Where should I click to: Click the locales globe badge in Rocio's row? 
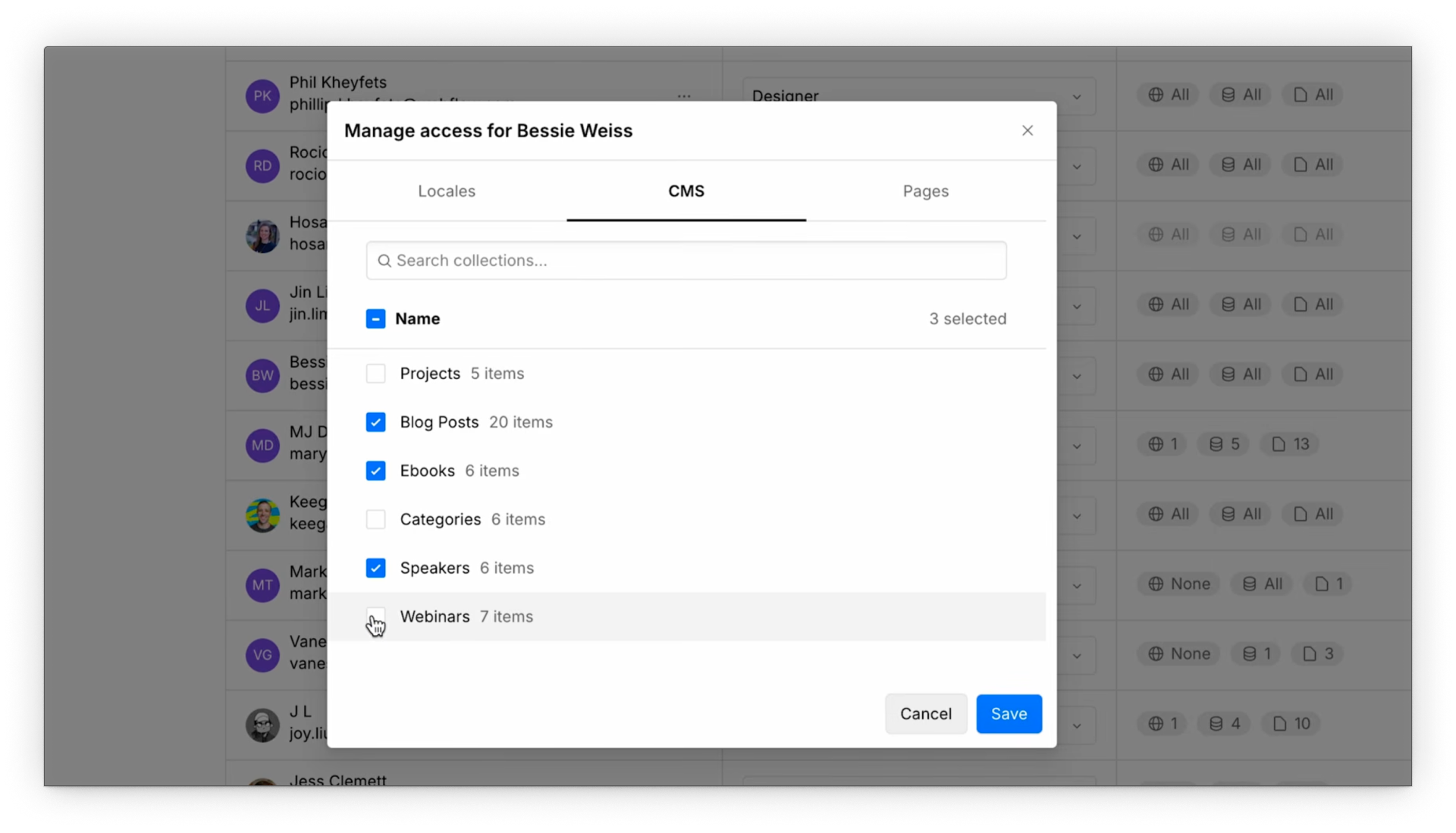point(1168,164)
